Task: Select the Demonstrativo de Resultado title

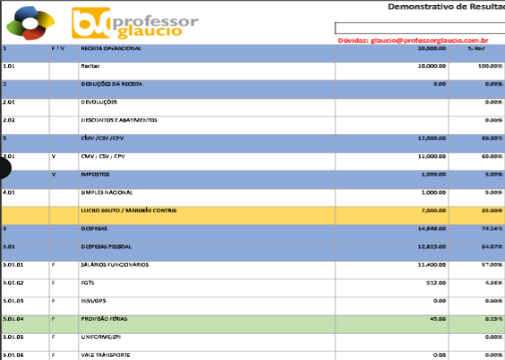Action: coord(446,7)
